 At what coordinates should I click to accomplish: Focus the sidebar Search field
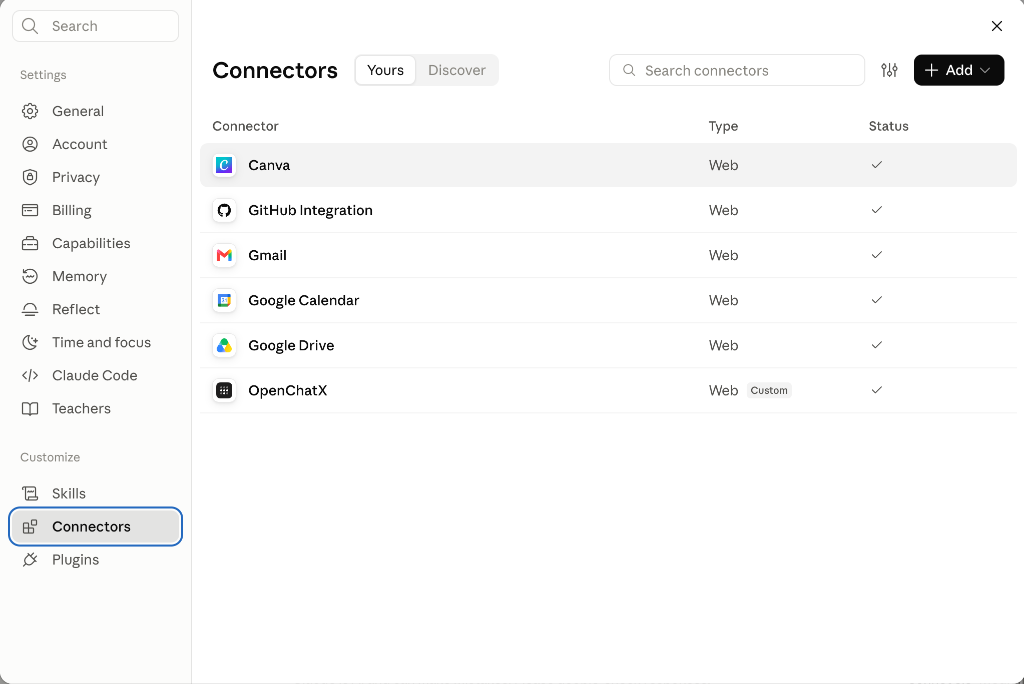(x=95, y=26)
